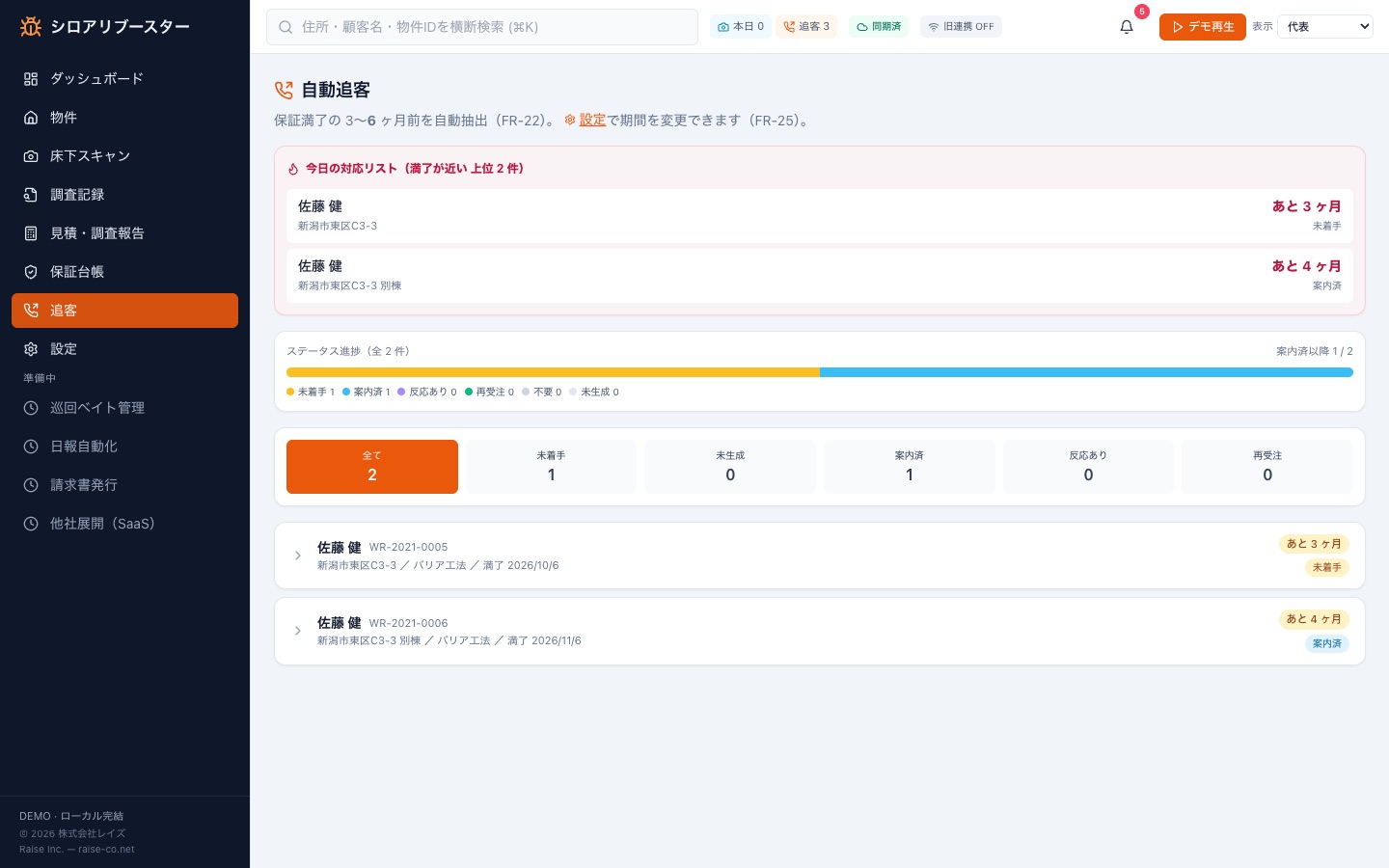Open today's list item 新潟市東区C3-3 別棟
The width and height of the screenshot is (1389, 868).
[820, 276]
